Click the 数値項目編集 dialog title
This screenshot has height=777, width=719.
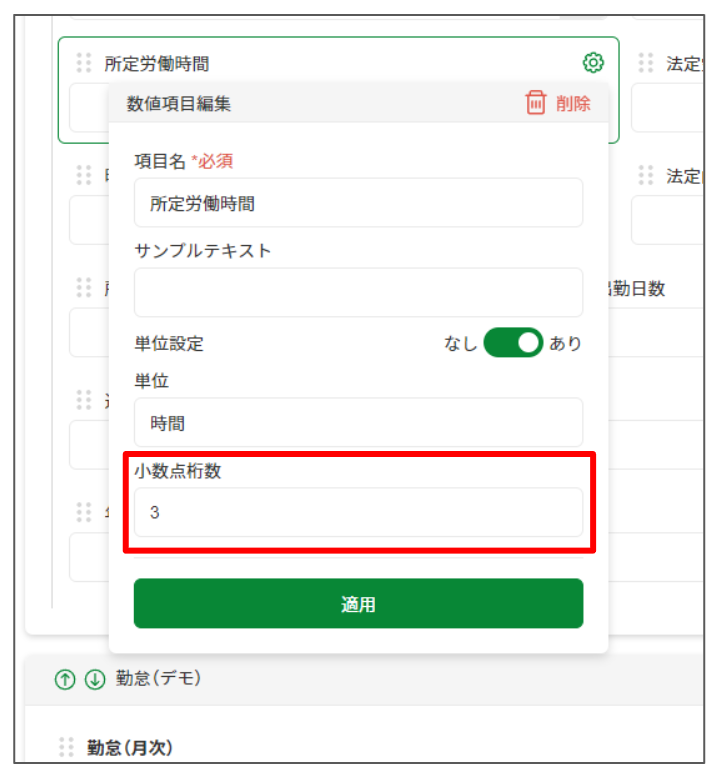coord(179,104)
